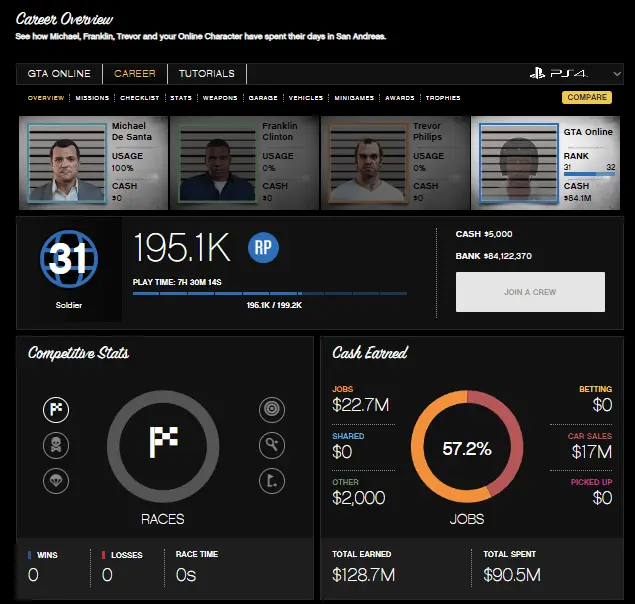Image resolution: width=635 pixels, height=604 pixels.
Task: Click the Join a Crew button
Action: click(530, 292)
